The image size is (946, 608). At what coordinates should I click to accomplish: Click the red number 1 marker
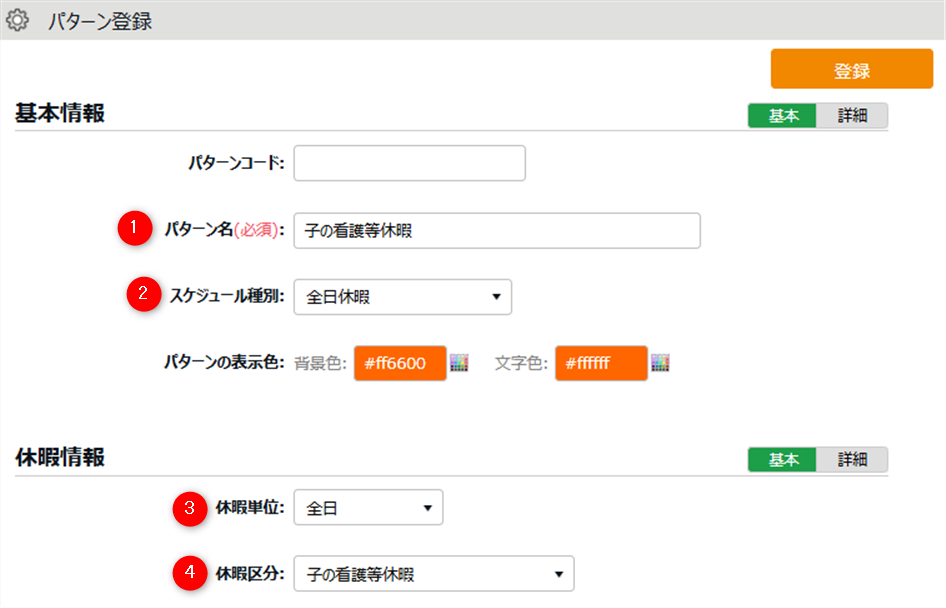(x=134, y=229)
